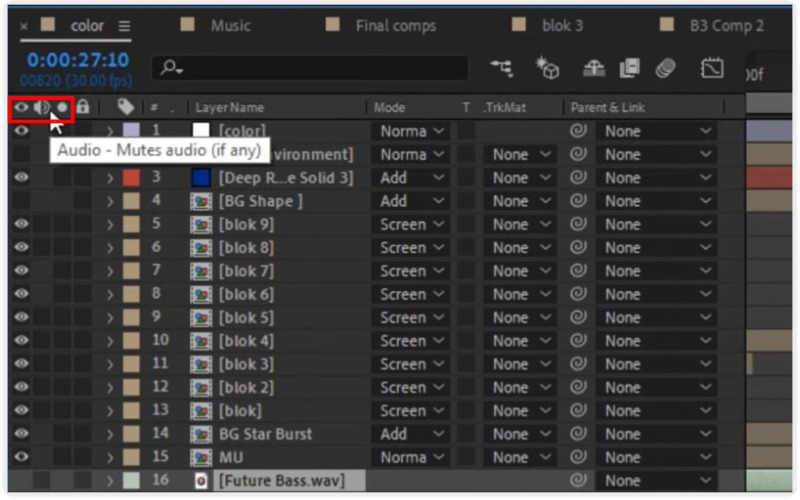This screenshot has width=800, height=500.
Task: Click the TrkMat column header
Action: coord(504,108)
